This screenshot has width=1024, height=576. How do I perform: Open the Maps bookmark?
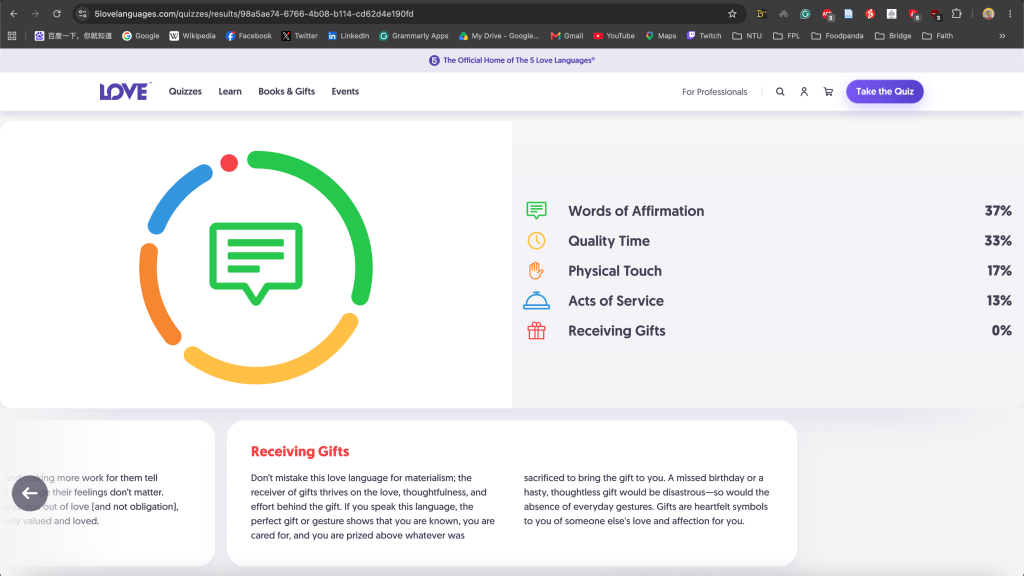pyautogui.click(x=660, y=36)
